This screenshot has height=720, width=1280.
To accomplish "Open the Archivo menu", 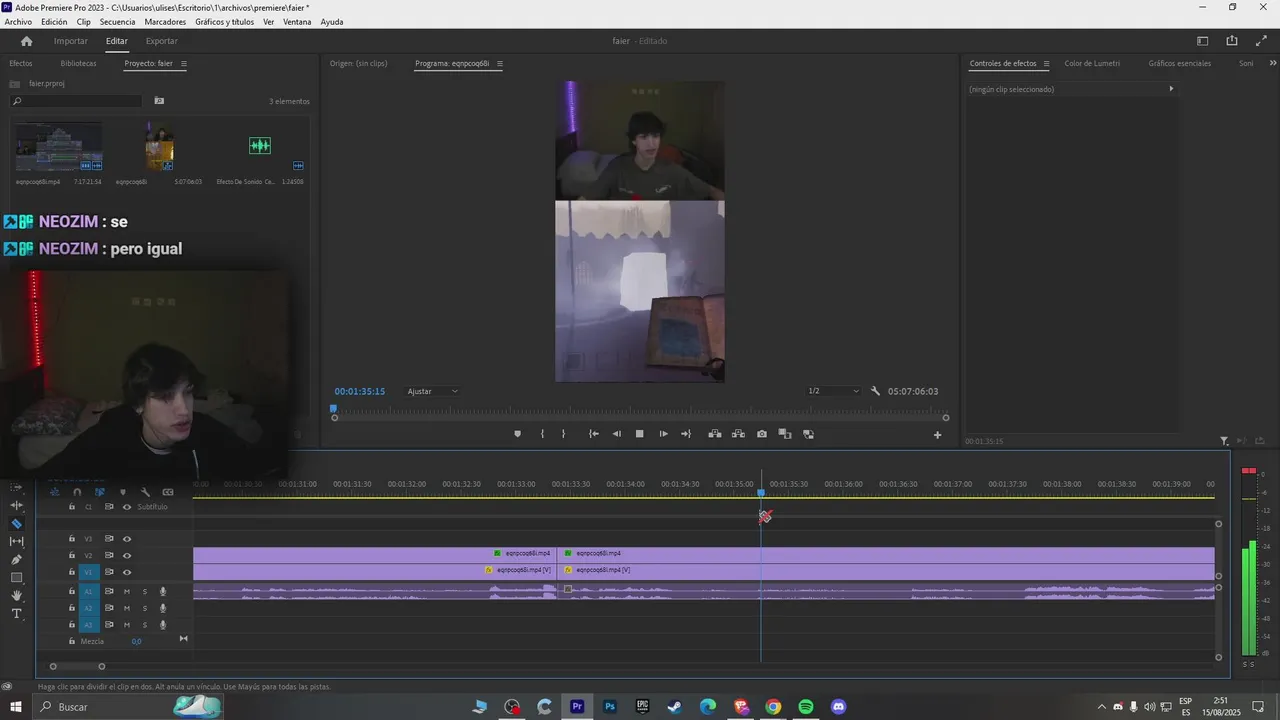I will coord(18,22).
